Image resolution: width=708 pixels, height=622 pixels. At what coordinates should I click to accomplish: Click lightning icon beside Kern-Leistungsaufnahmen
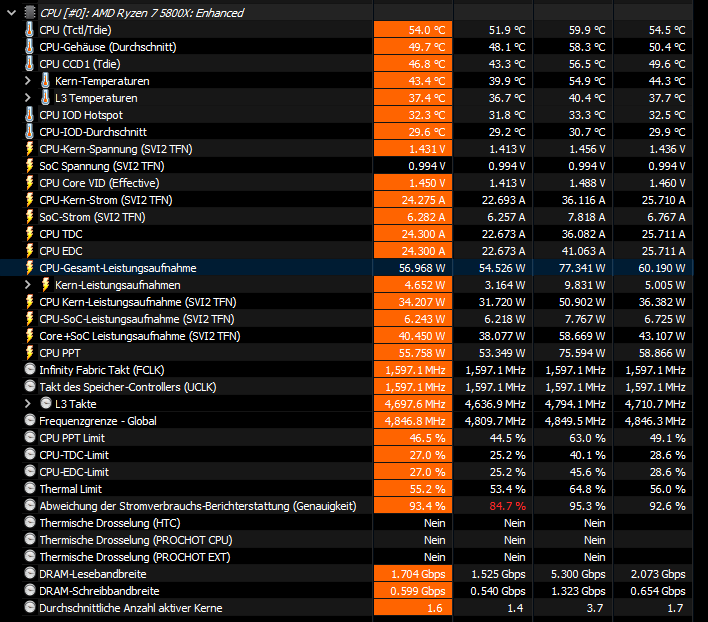(45, 285)
